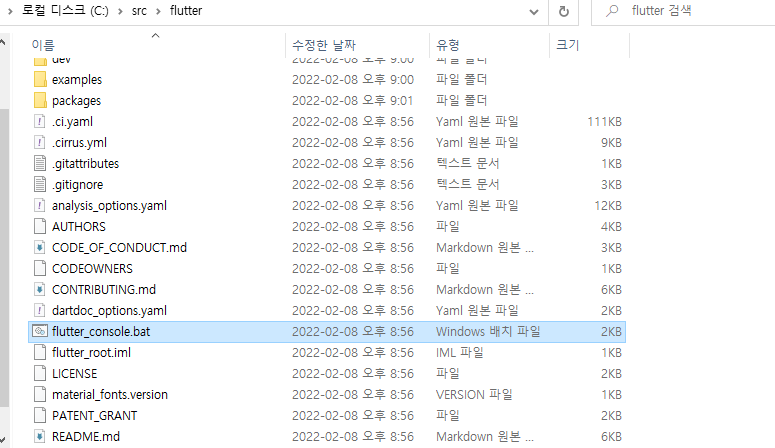The height and width of the screenshot is (448, 775).
Task: Click the analysis_options.yaml file icon
Action: pos(40,205)
